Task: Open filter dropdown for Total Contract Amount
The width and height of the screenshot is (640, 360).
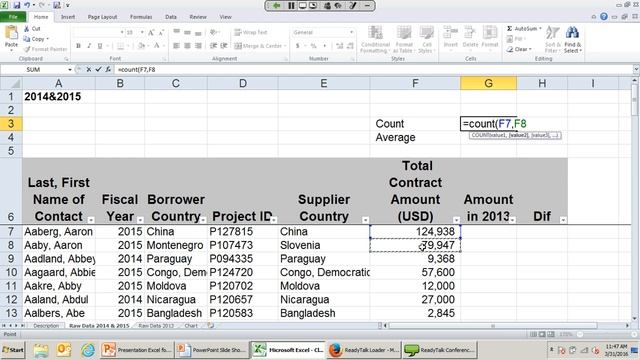Action: 456,220
